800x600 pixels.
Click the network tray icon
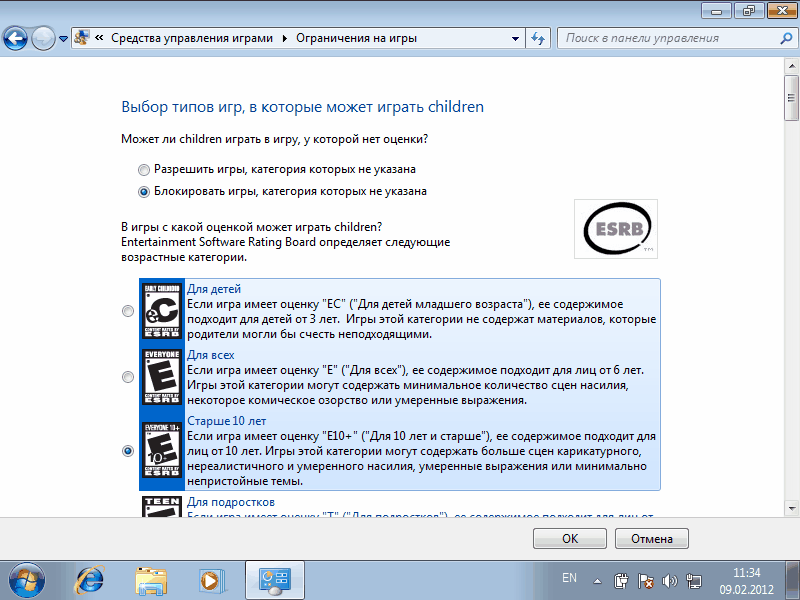[x=694, y=581]
